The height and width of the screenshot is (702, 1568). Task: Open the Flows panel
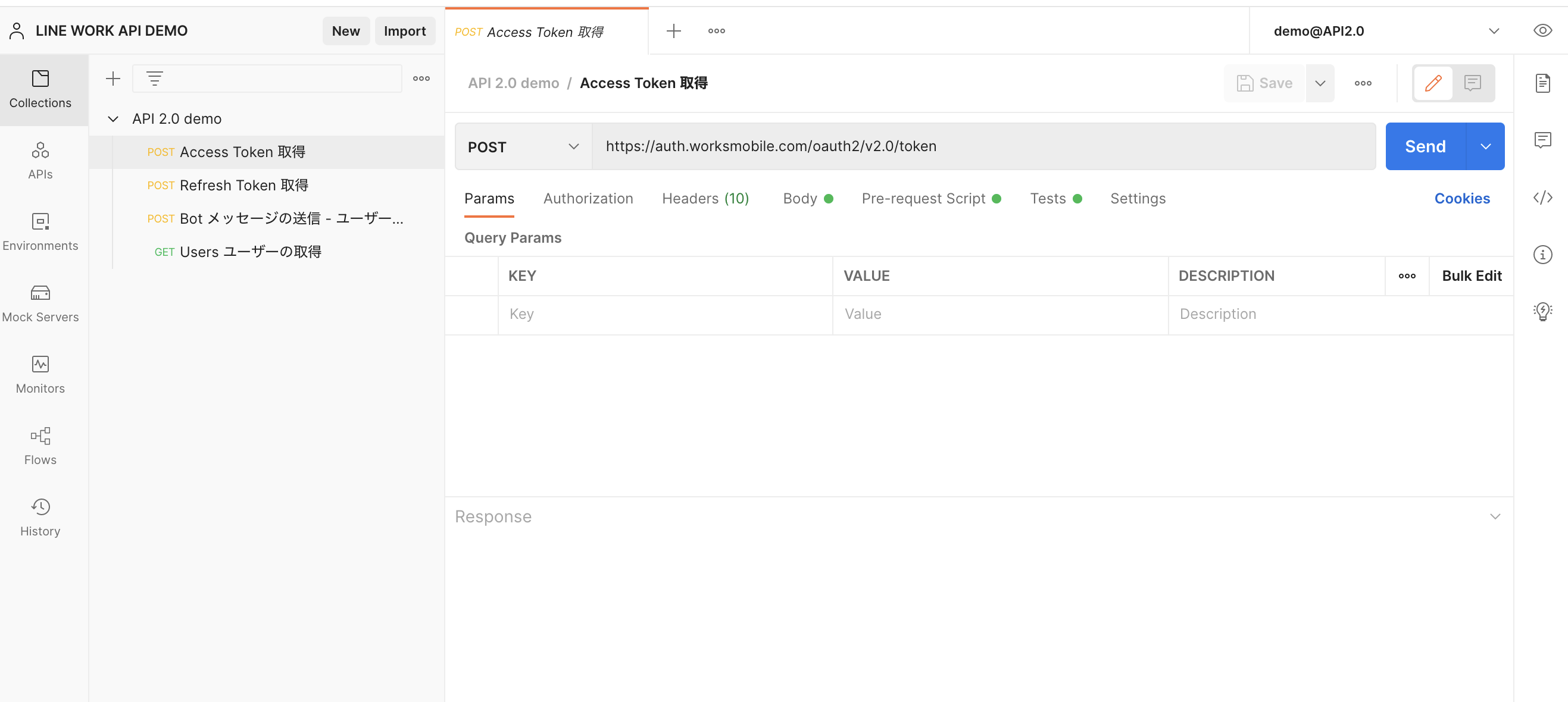point(40,444)
